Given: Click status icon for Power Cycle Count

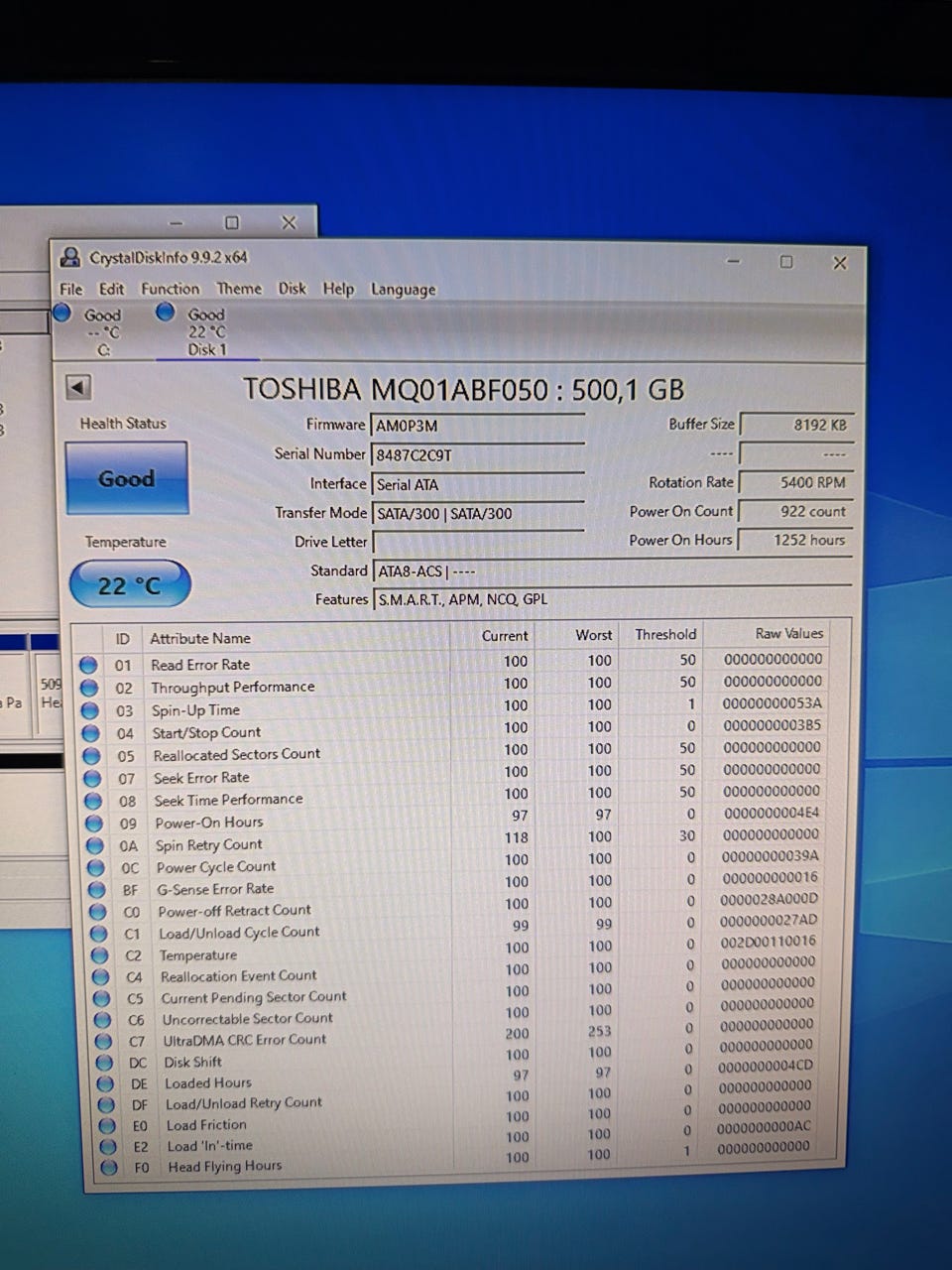Looking at the screenshot, I should point(96,868).
